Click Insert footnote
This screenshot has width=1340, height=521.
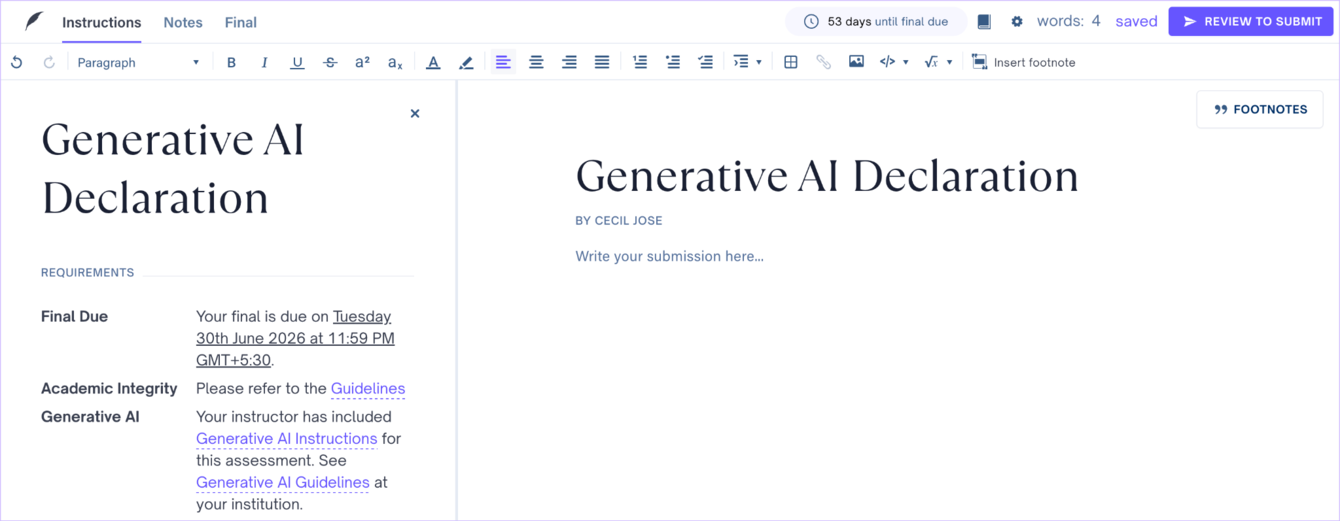click(x=1024, y=62)
